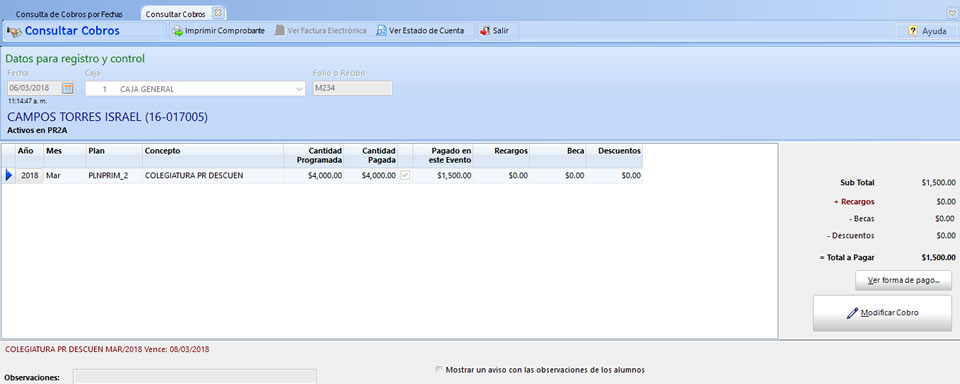Screen dimensions: 960x384
Task: Click the $4,000.00 Cantidad Programada cell
Action: (x=314, y=176)
